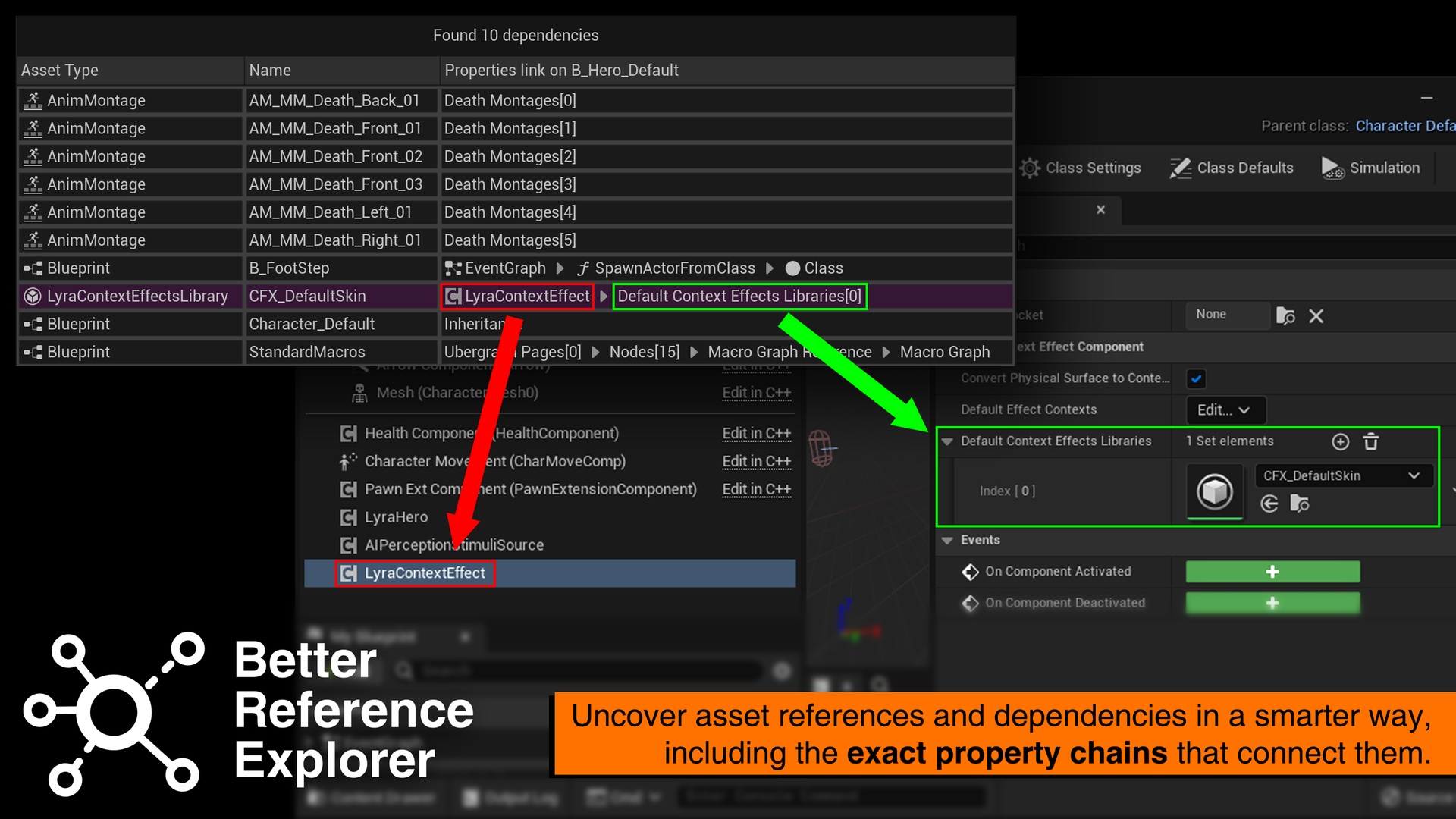Viewport: 1456px width, 819px height.
Task: Browse to the socket asset icon
Action: point(1285,315)
